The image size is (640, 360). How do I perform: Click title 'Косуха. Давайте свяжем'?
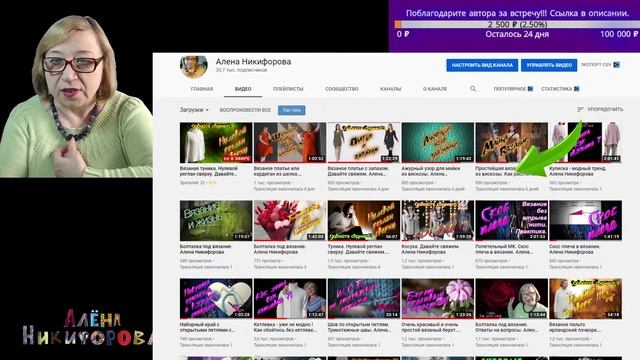(x=430, y=249)
